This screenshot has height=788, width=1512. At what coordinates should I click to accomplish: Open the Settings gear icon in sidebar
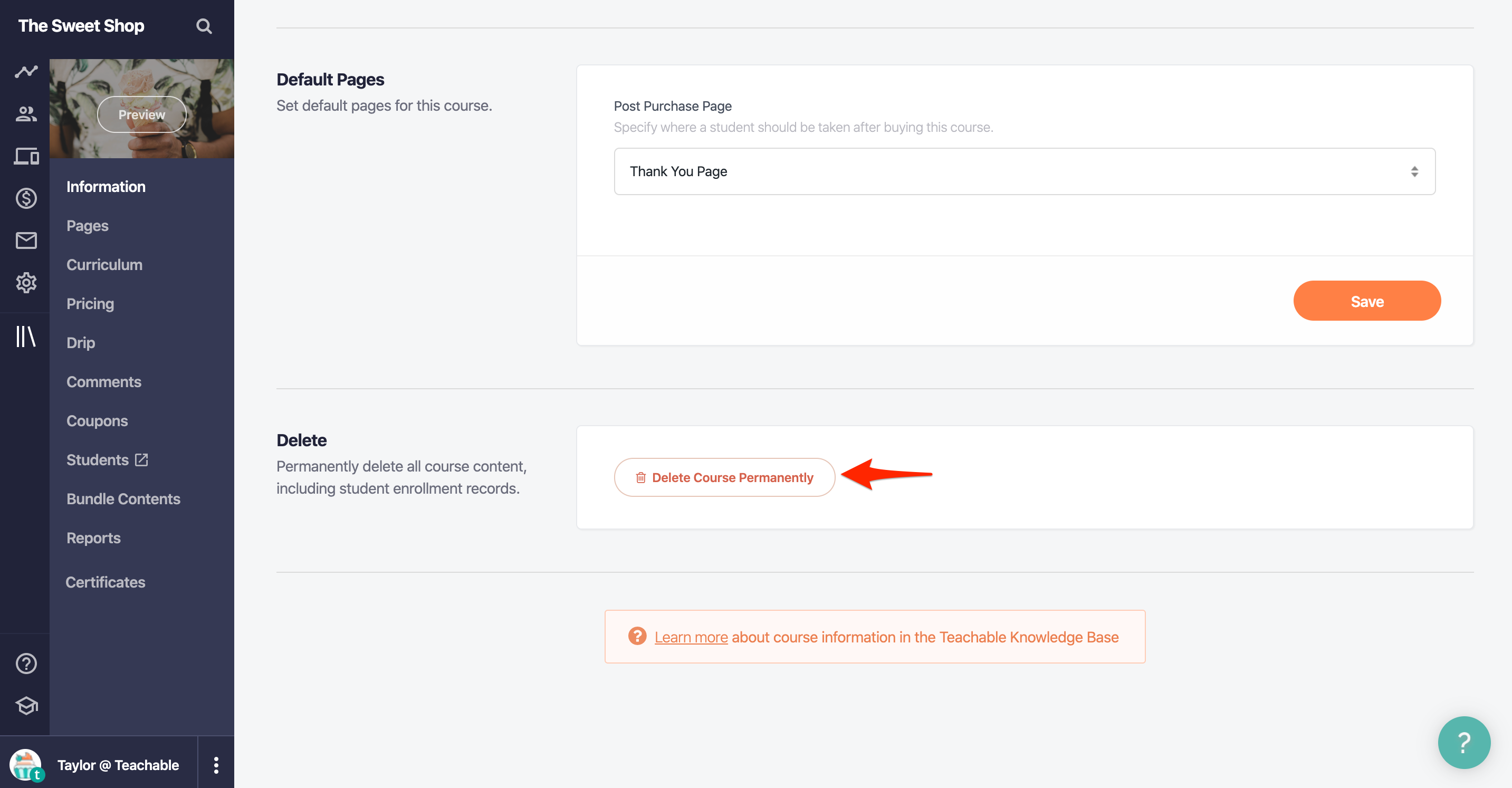coord(26,282)
